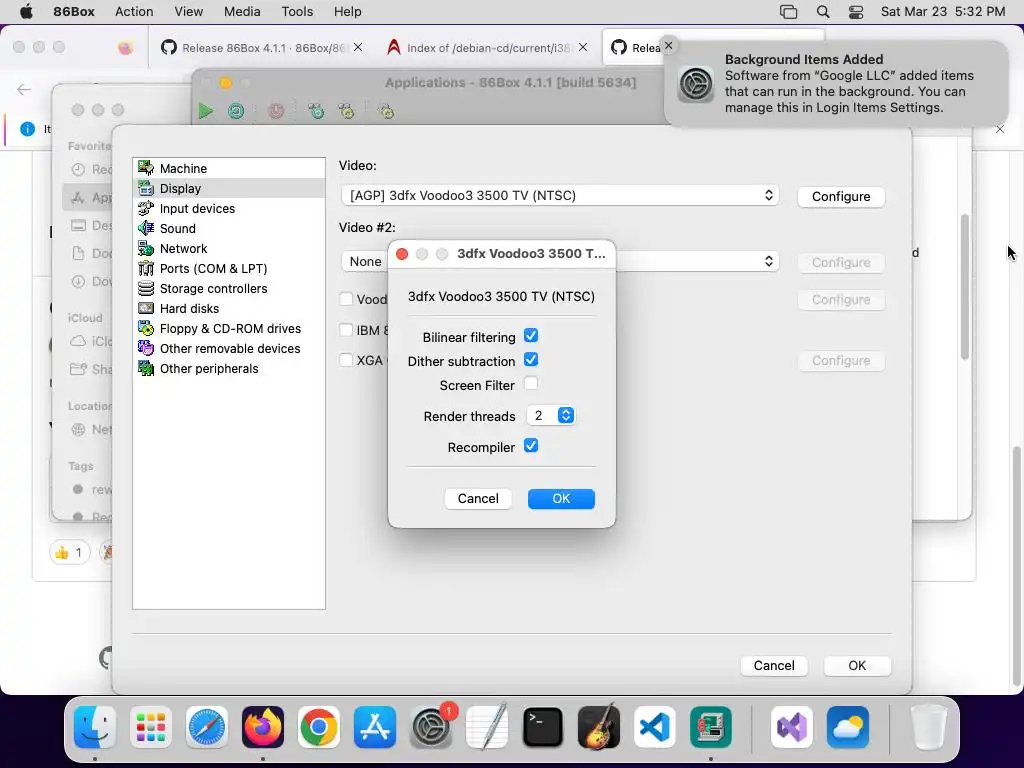Click the browser page vertical scrollbar

click(x=1016, y=566)
